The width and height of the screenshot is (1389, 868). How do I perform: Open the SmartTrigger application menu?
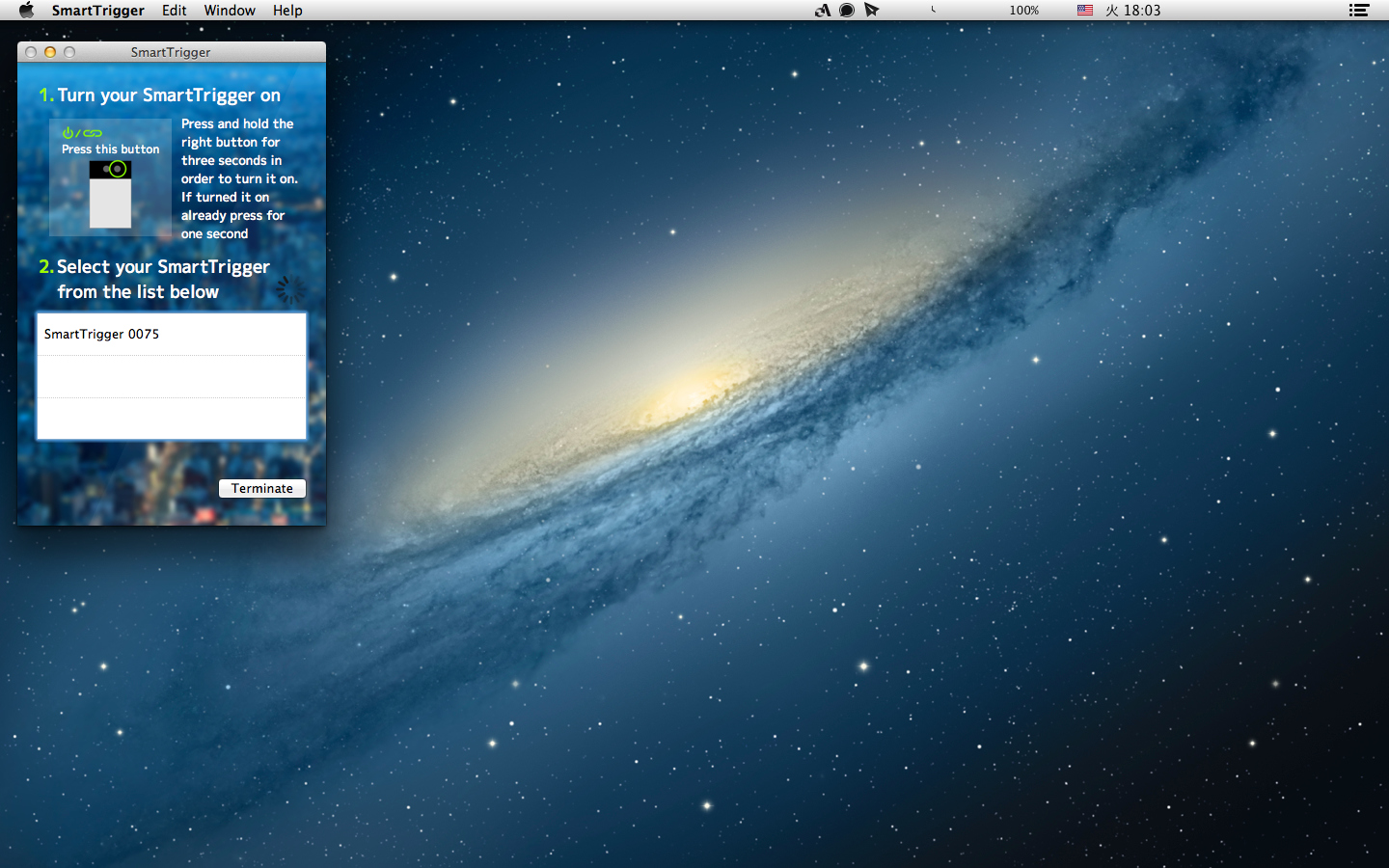[97, 11]
